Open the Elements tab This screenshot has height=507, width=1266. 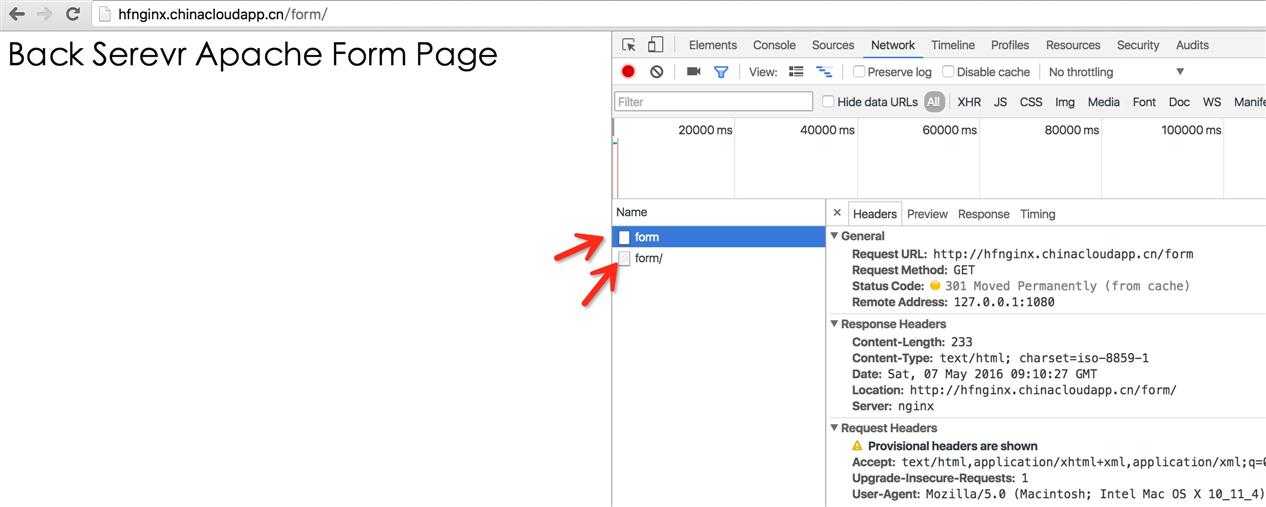click(x=713, y=45)
